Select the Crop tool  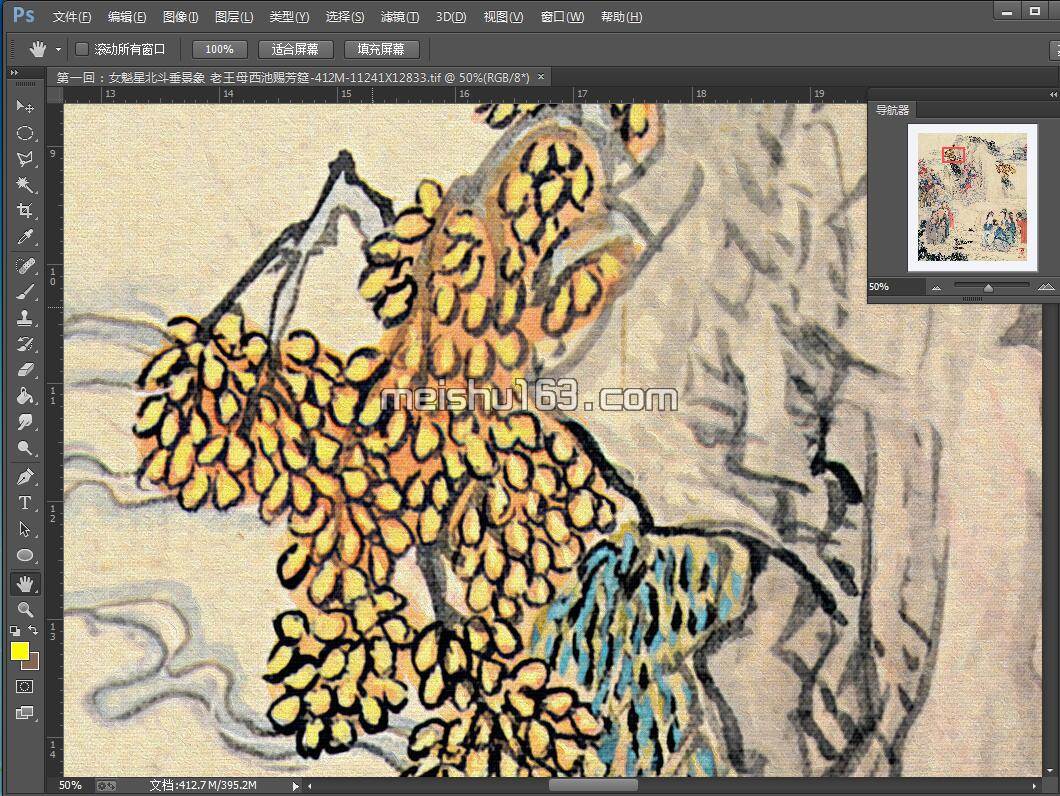[x=25, y=210]
